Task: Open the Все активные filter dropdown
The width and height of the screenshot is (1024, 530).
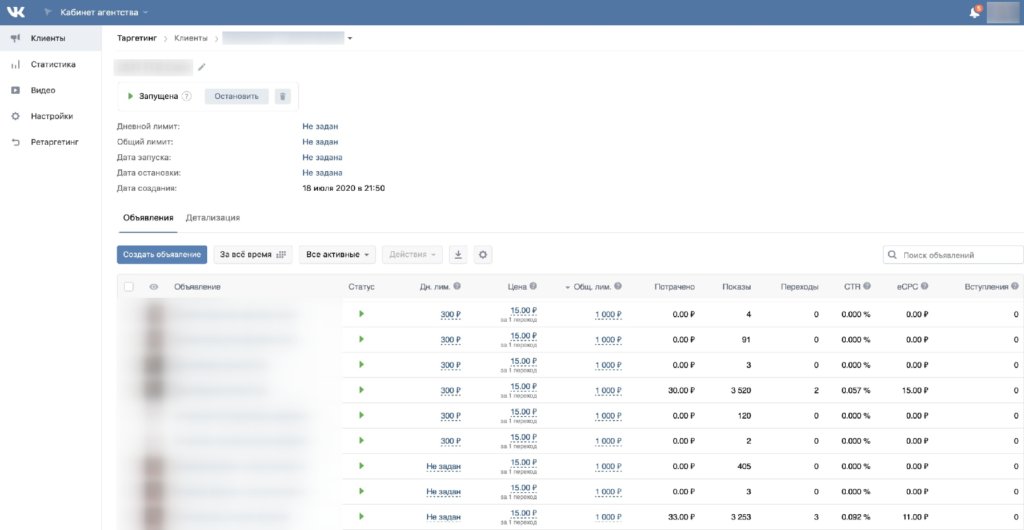Action: (337, 255)
